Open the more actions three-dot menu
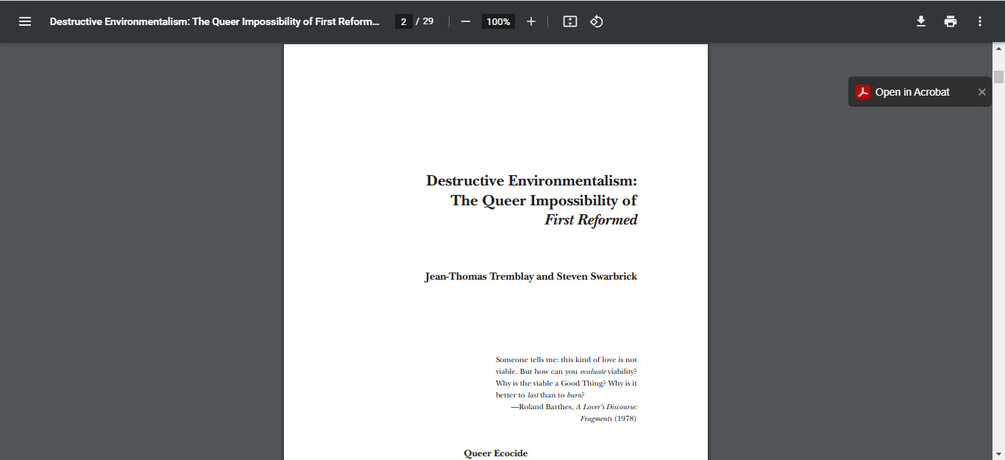The image size is (1005, 460). click(979, 22)
